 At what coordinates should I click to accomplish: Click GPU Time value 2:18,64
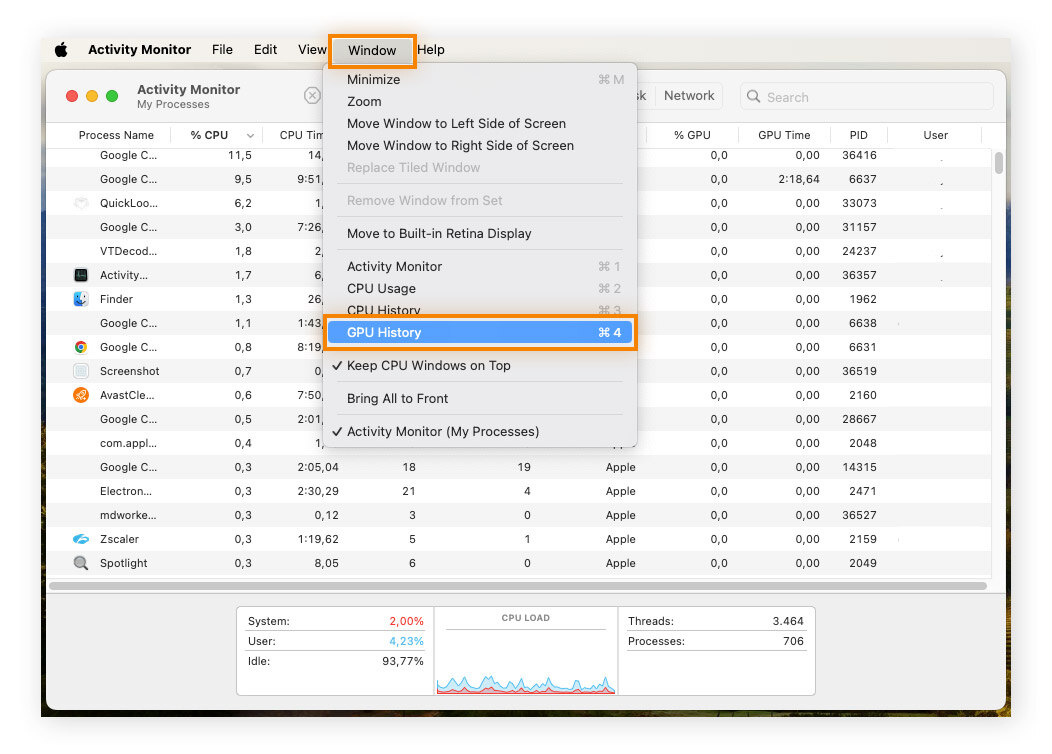pos(799,179)
